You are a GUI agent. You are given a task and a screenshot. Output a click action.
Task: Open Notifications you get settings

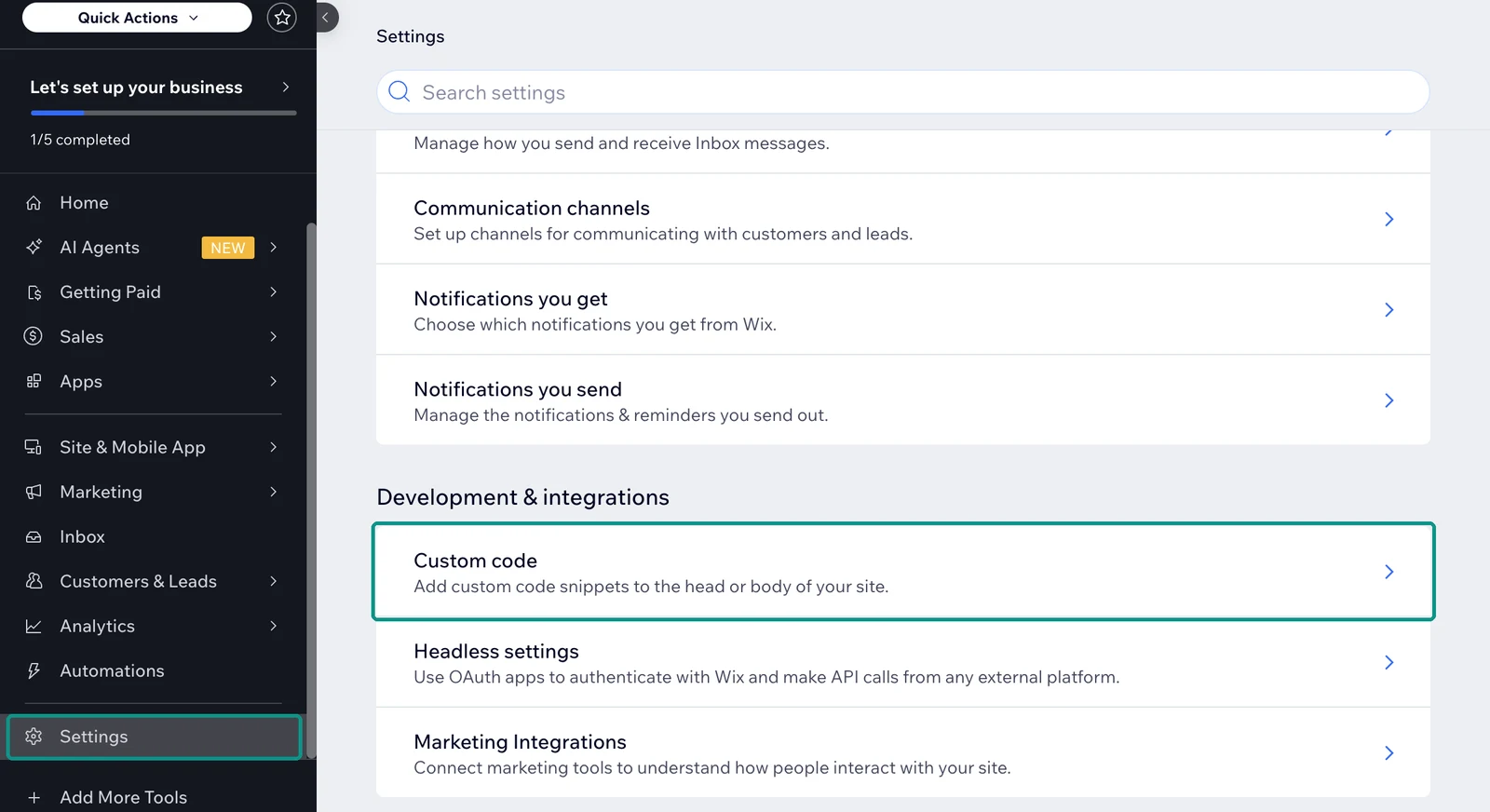903,310
